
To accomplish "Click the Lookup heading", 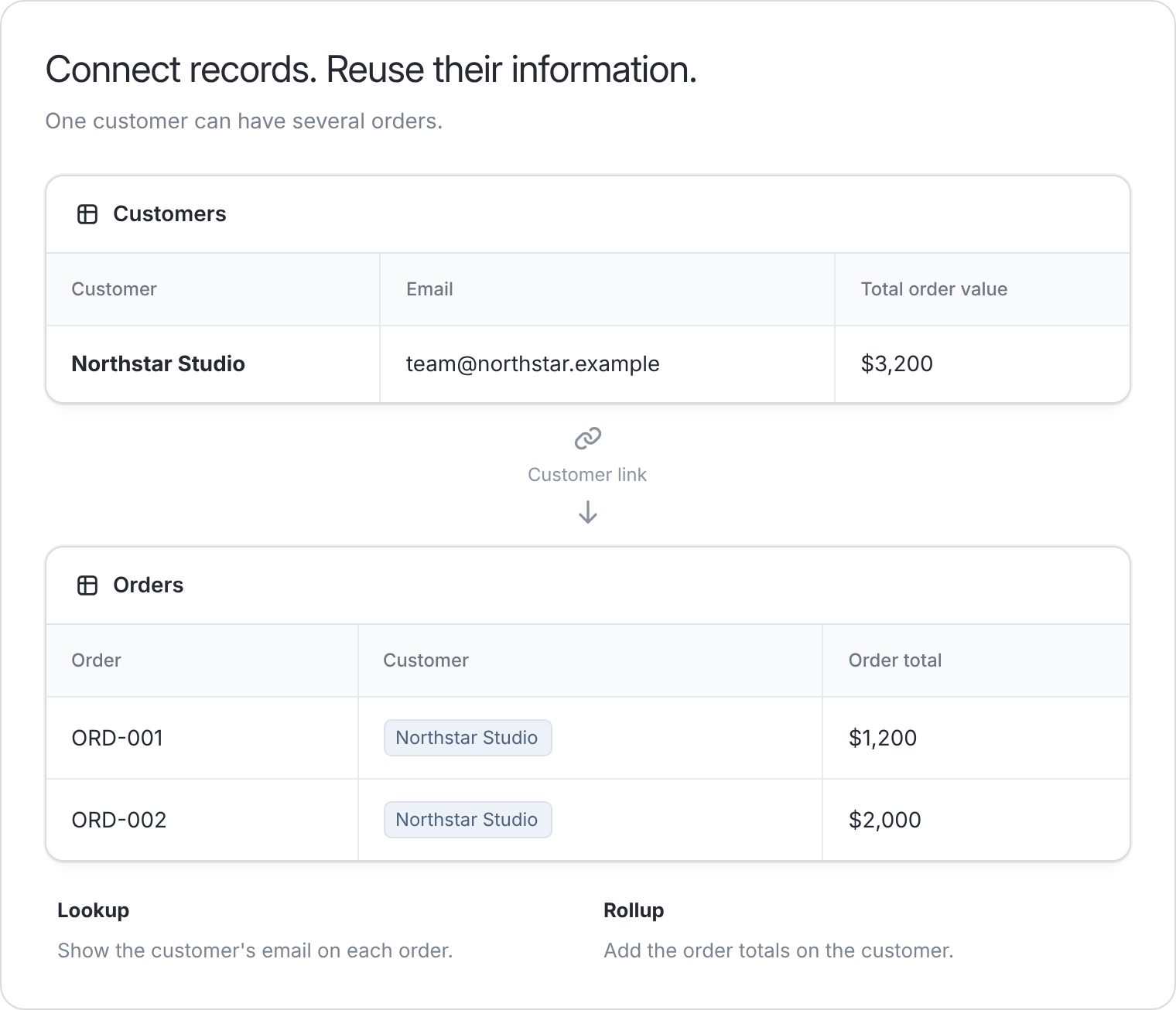I will pyautogui.click(x=93, y=910).
